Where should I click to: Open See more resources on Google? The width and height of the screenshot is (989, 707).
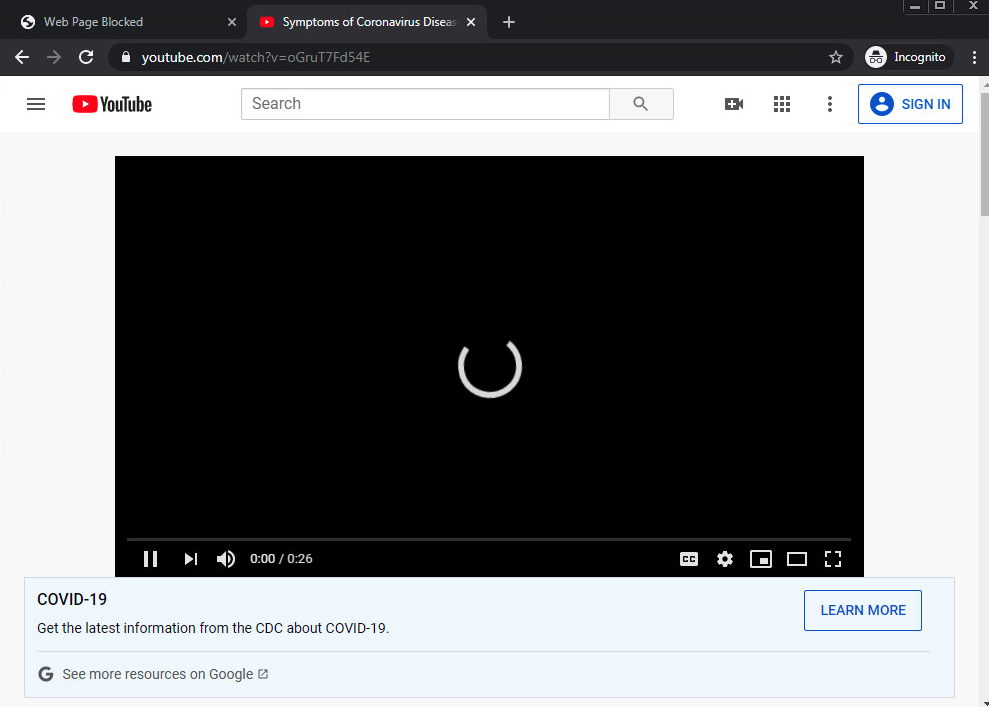coord(155,673)
